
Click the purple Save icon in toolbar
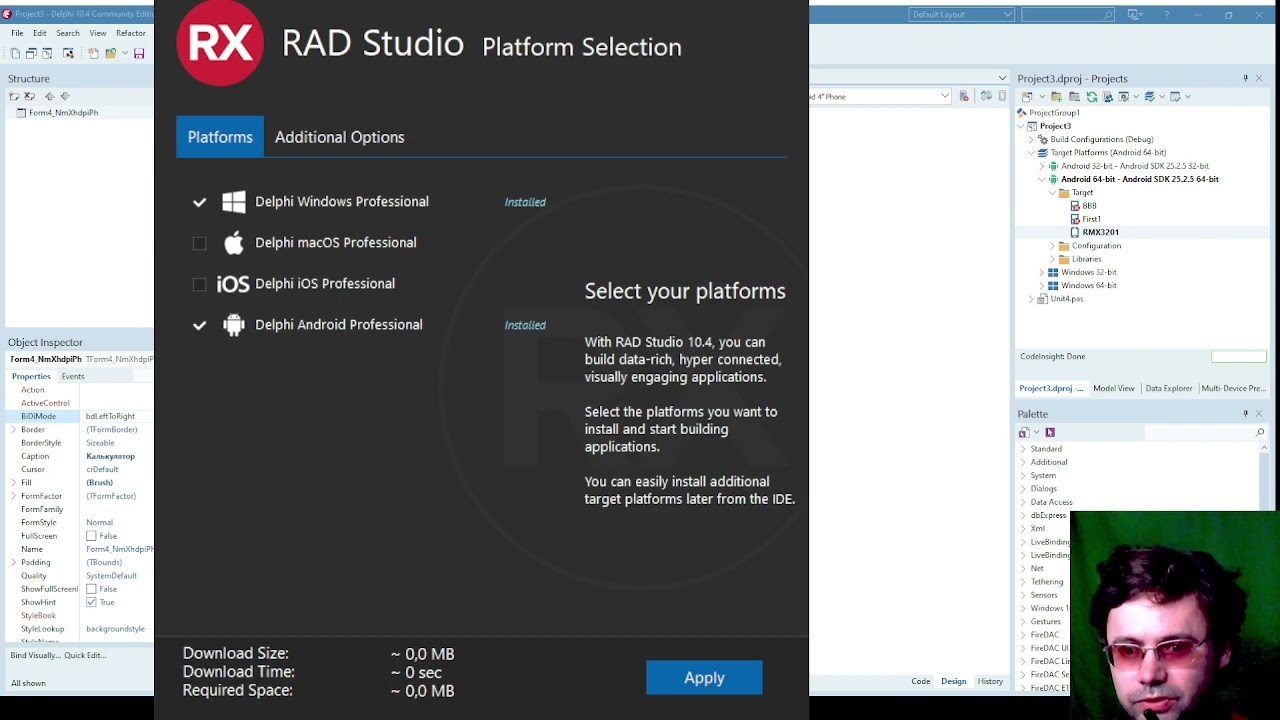139,53
